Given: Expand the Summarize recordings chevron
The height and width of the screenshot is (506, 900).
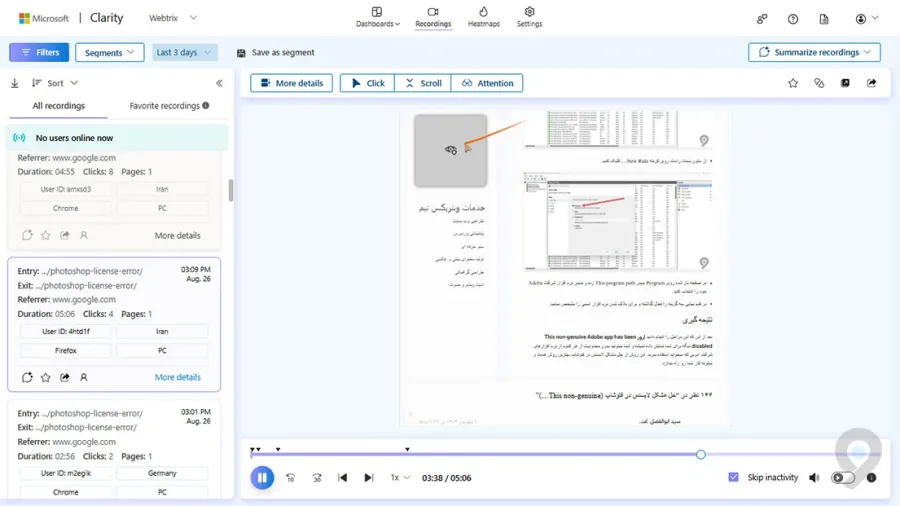Looking at the screenshot, I should click(x=868, y=52).
